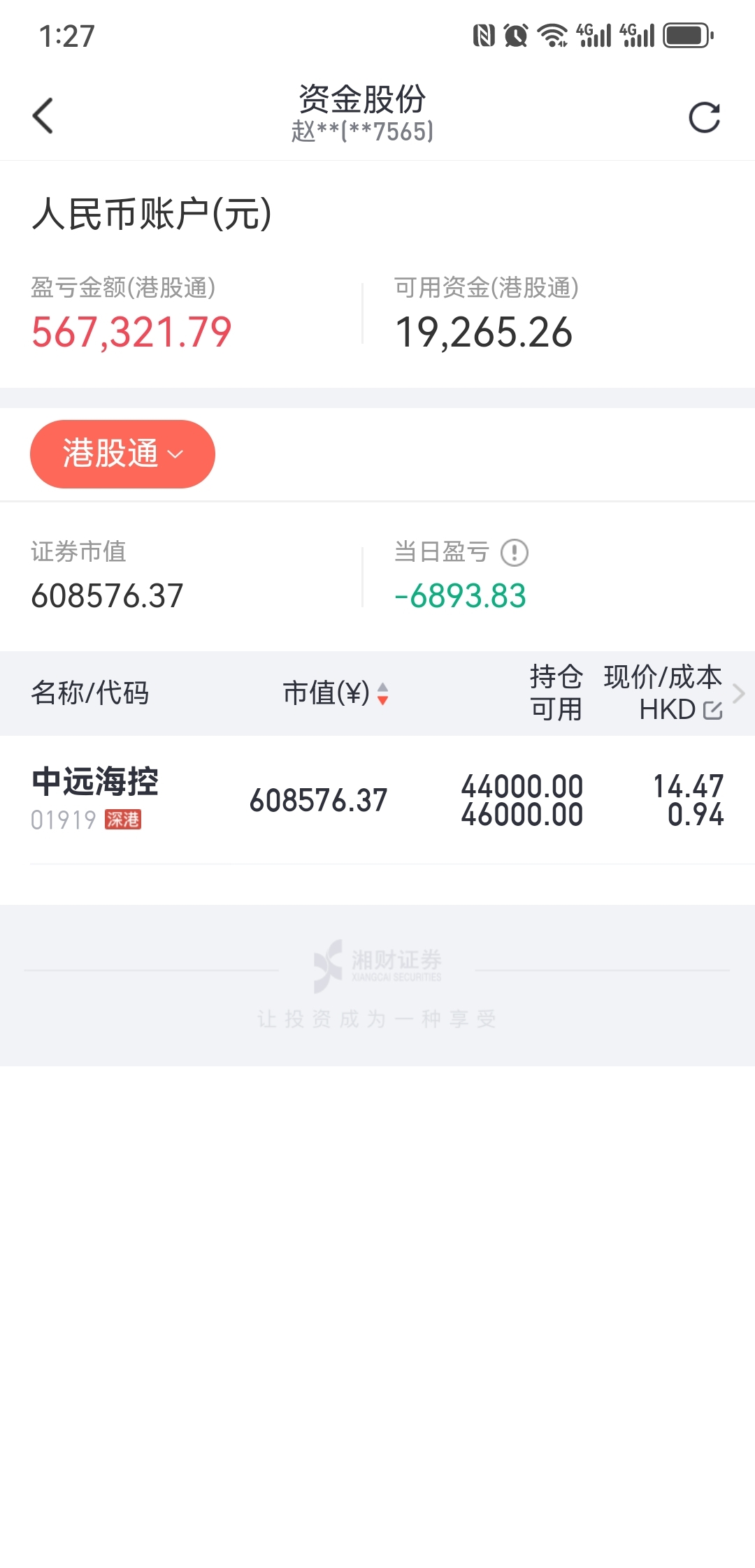
Task: Refresh the account data
Action: click(704, 117)
